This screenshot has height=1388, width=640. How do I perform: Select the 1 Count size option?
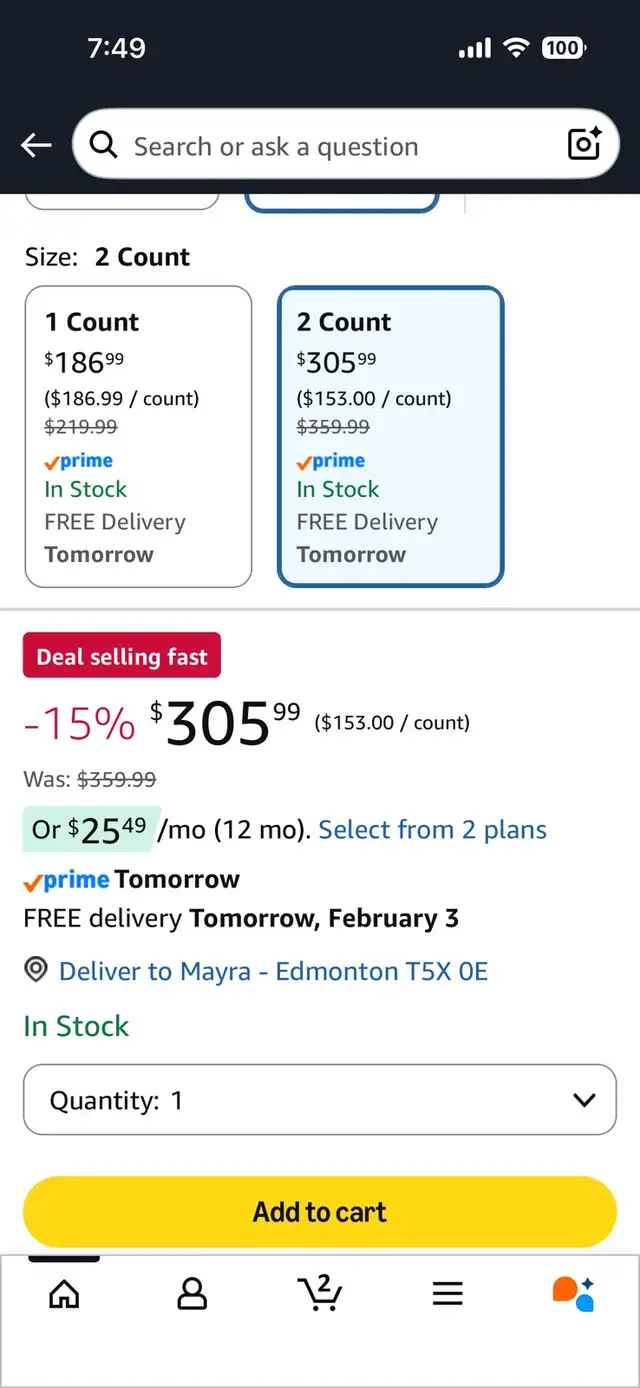click(138, 436)
